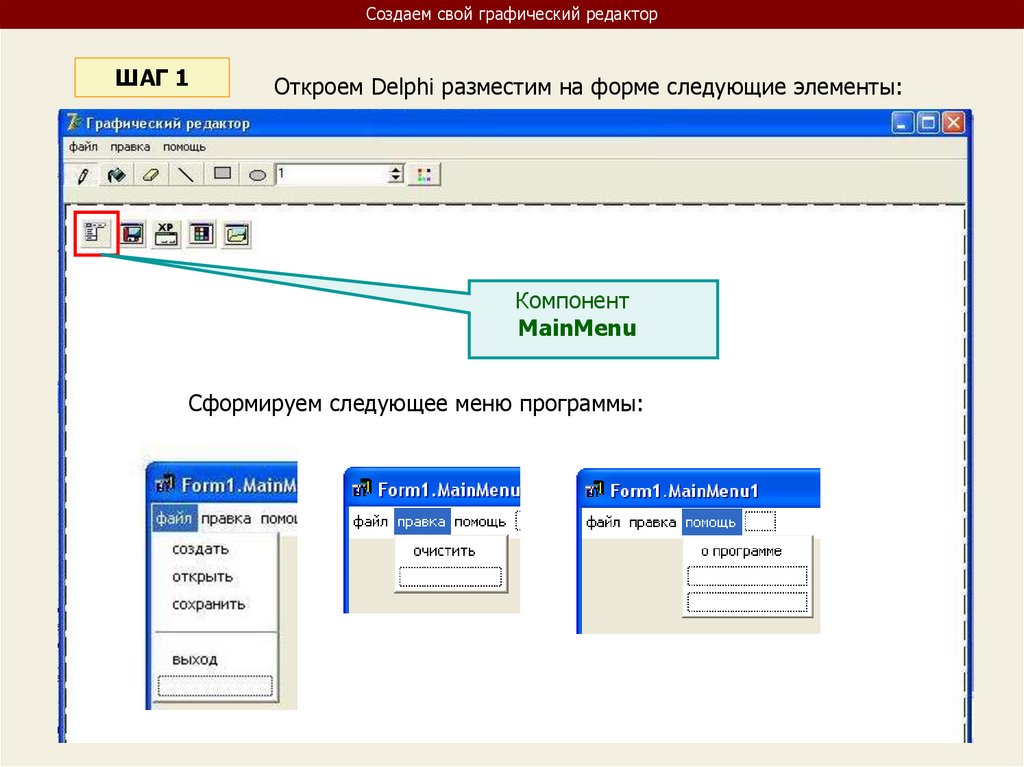Increase line width with spinner up arrow

395,169
